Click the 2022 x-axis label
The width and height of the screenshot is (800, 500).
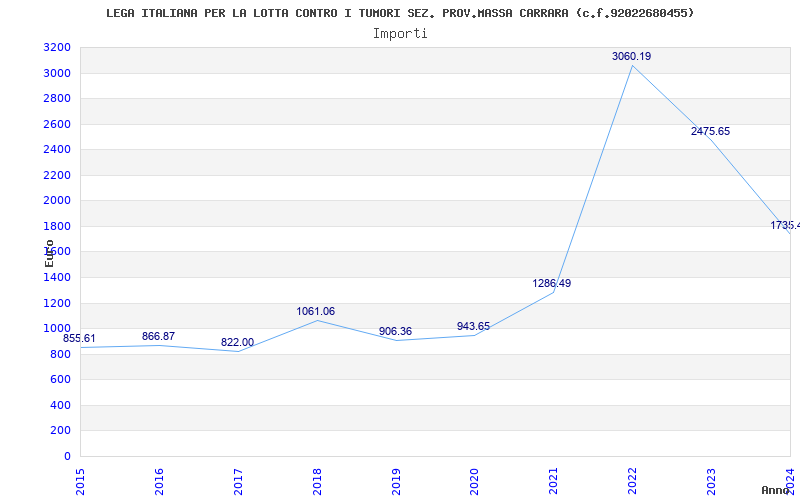click(x=633, y=482)
